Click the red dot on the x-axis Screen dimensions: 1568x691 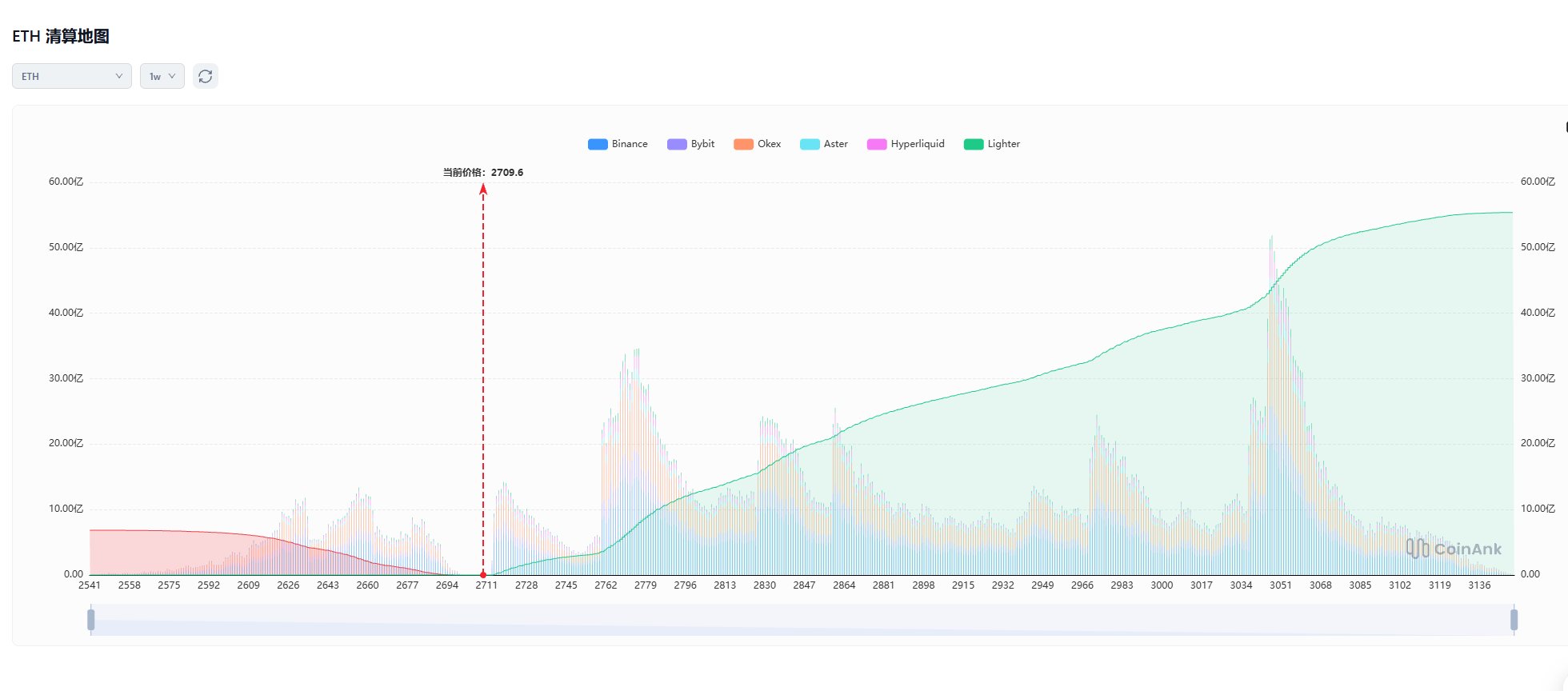tap(483, 574)
